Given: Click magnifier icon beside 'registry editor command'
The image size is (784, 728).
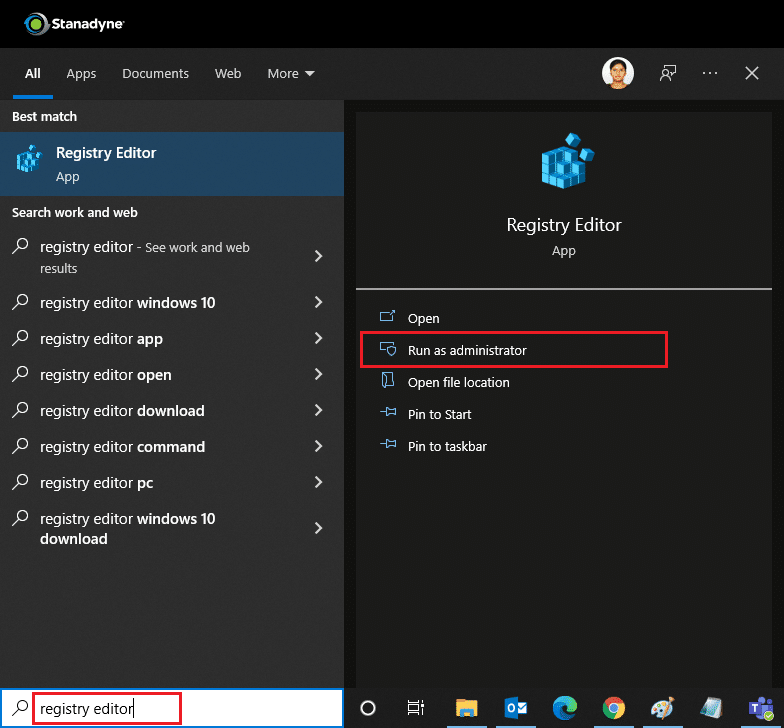Looking at the screenshot, I should [20, 446].
